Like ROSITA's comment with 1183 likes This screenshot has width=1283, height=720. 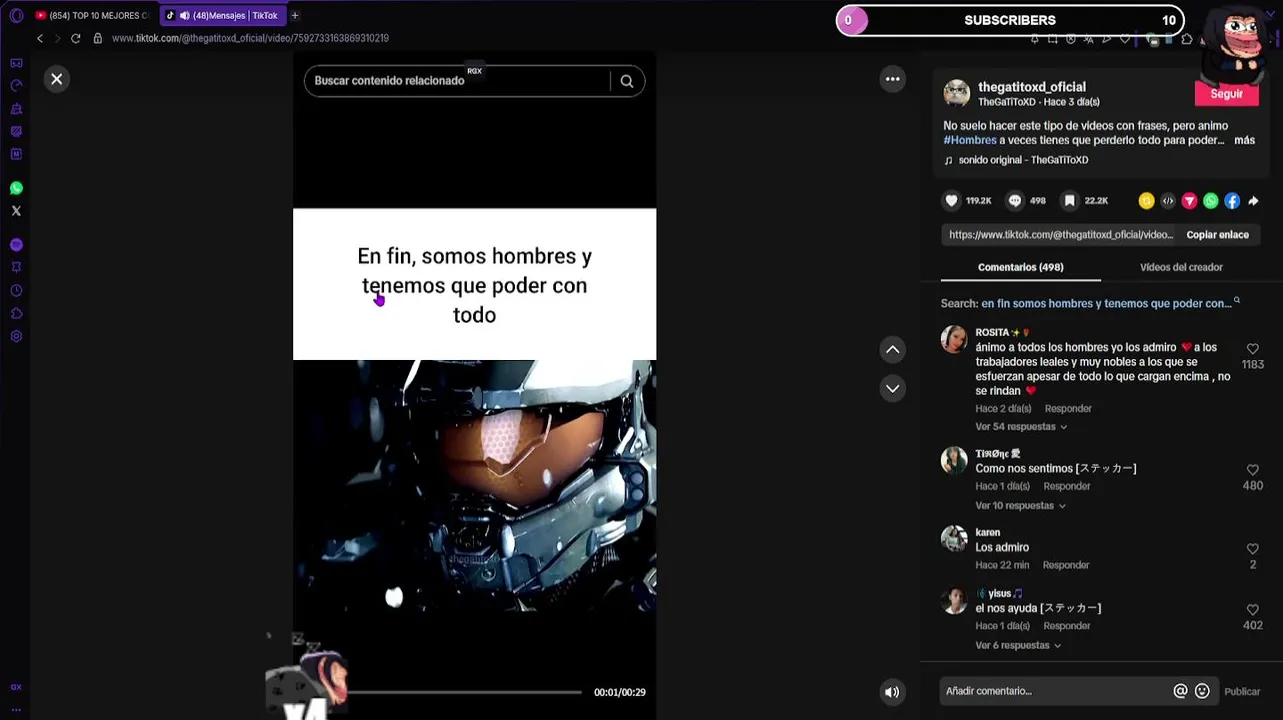(1252, 349)
